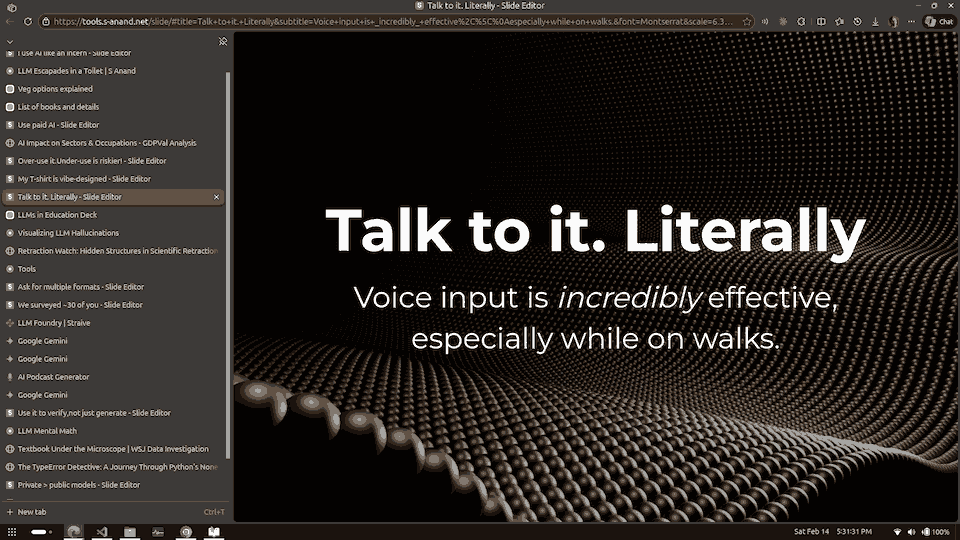Switch to 'Tools' tab
Screen dimensions: 960x540
114,269
